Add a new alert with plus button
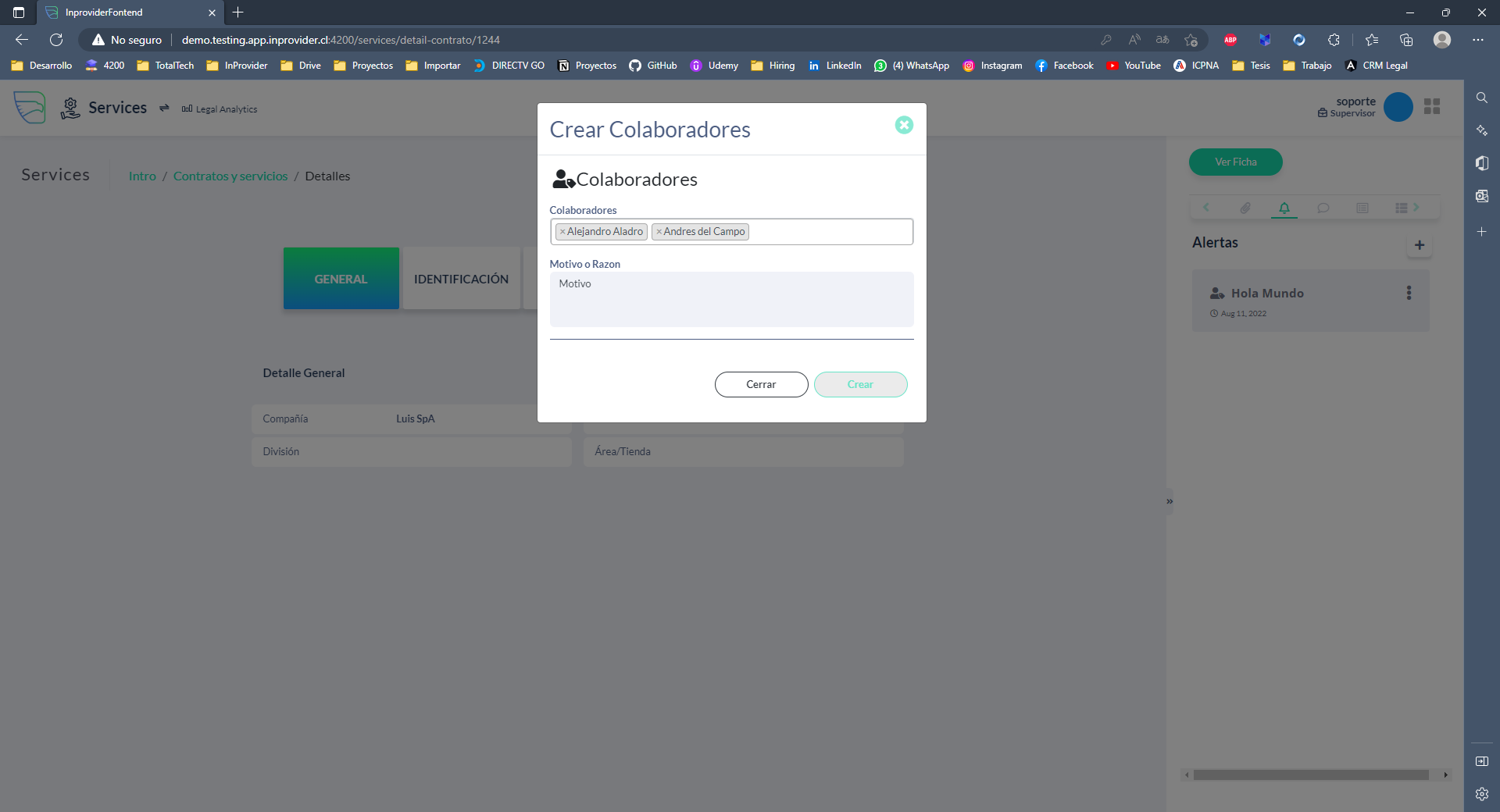Viewport: 1500px width, 812px height. coord(1419,245)
